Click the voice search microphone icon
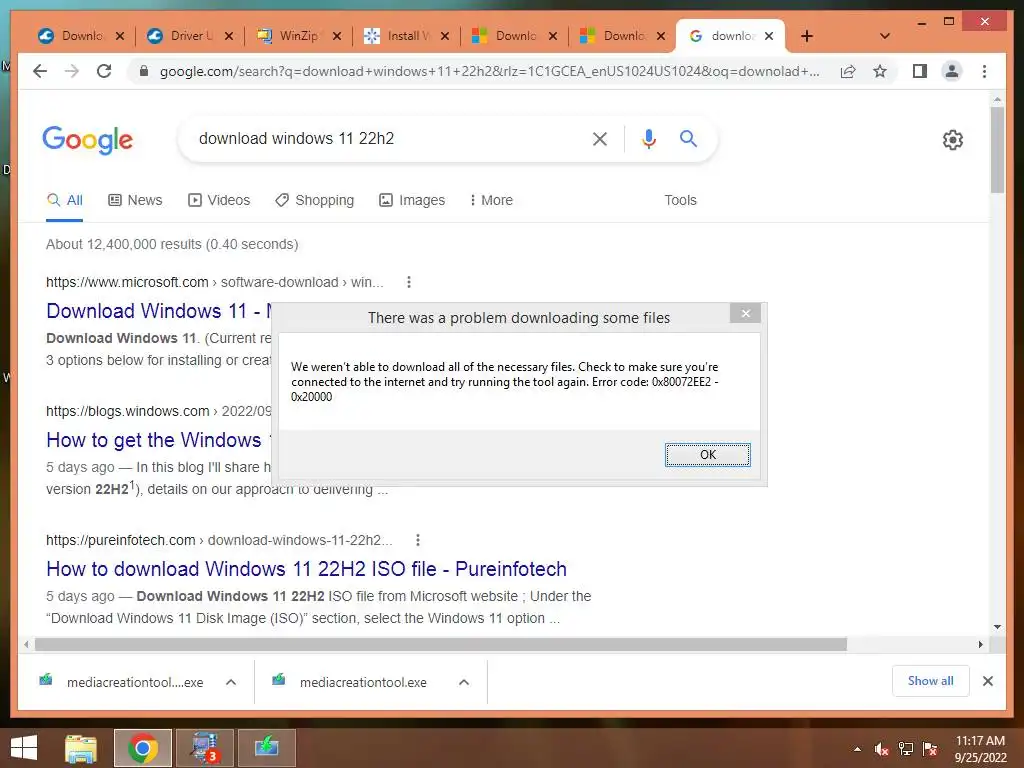 (648, 138)
